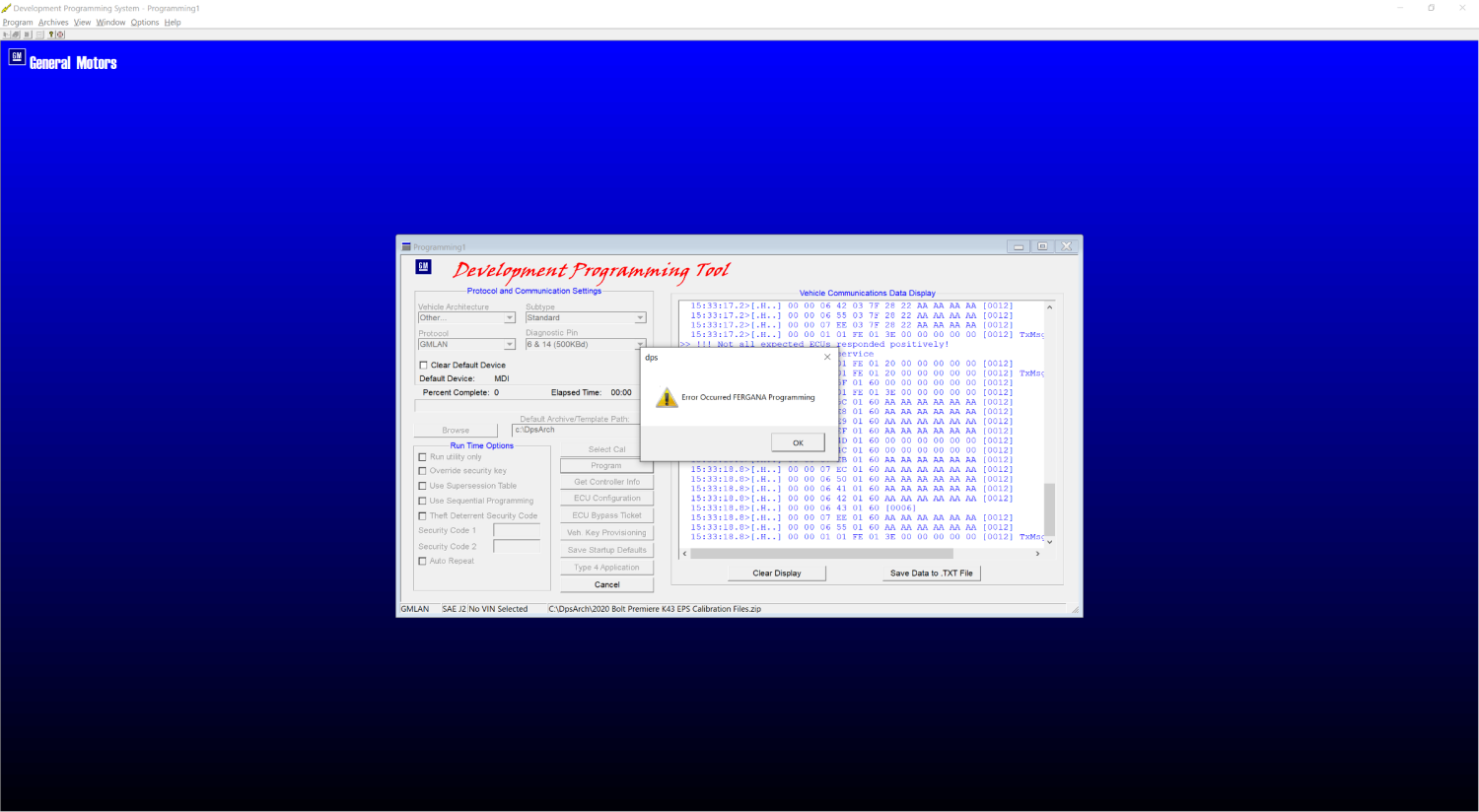Screen dimensions: 1479x812
Task: Click the lightning bolt application icon in title bar
Action: [6, 8]
